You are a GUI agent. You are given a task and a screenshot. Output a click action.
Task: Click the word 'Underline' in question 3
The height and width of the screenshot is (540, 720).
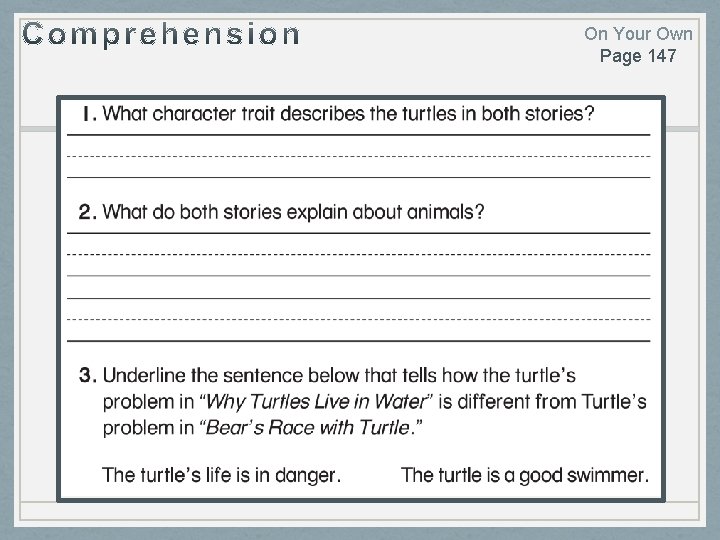[x=144, y=376]
